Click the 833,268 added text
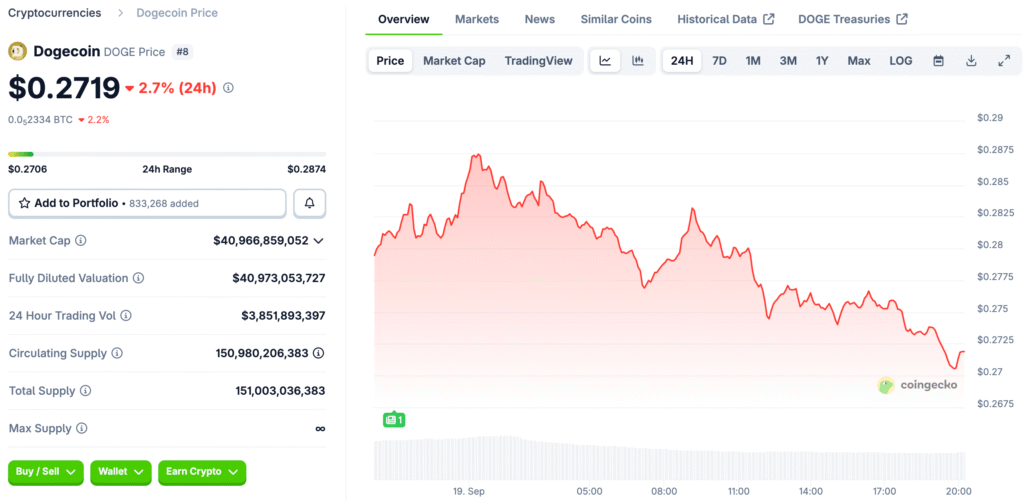This screenshot has height=501, width=1024. [x=164, y=203]
